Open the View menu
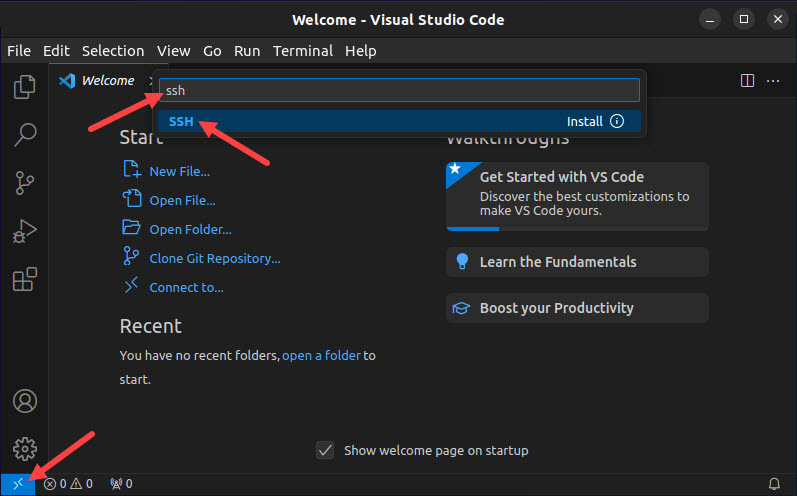The width and height of the screenshot is (797, 496). (173, 51)
